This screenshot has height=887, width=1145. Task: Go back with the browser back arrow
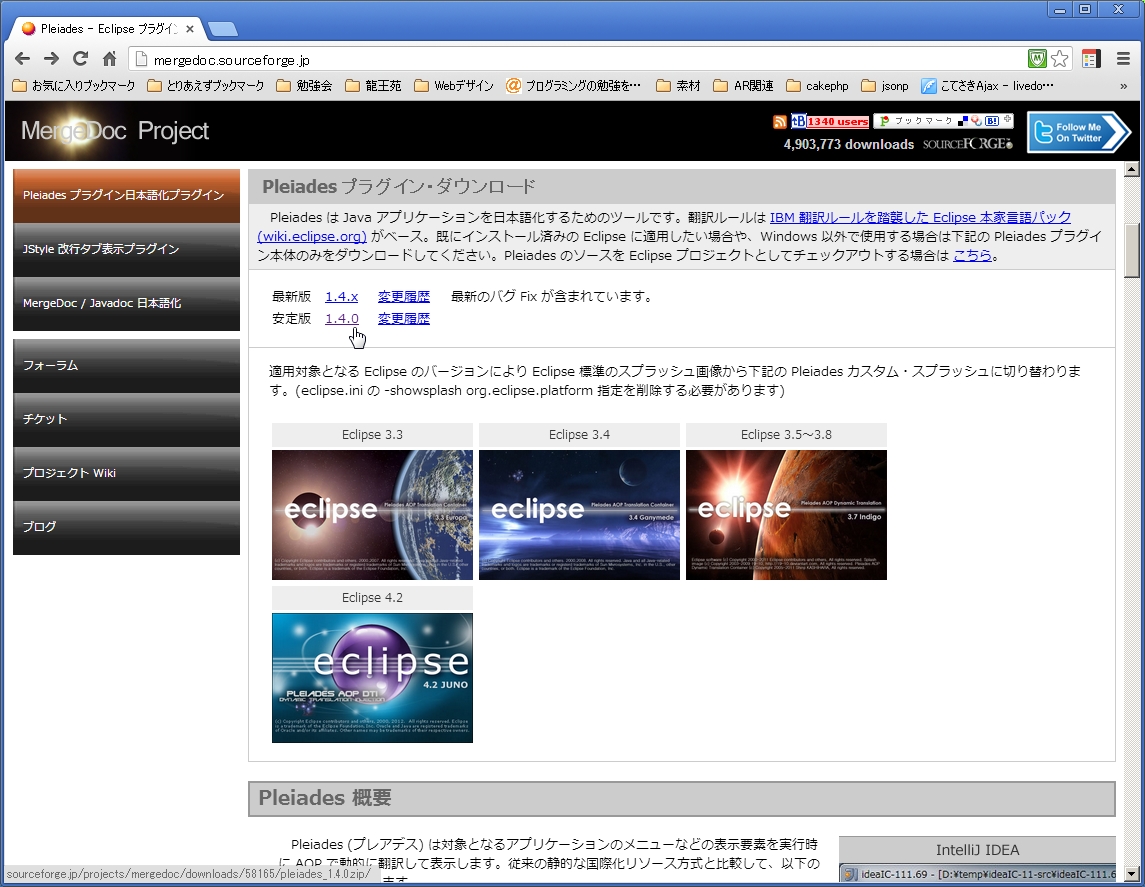pyautogui.click(x=23, y=59)
